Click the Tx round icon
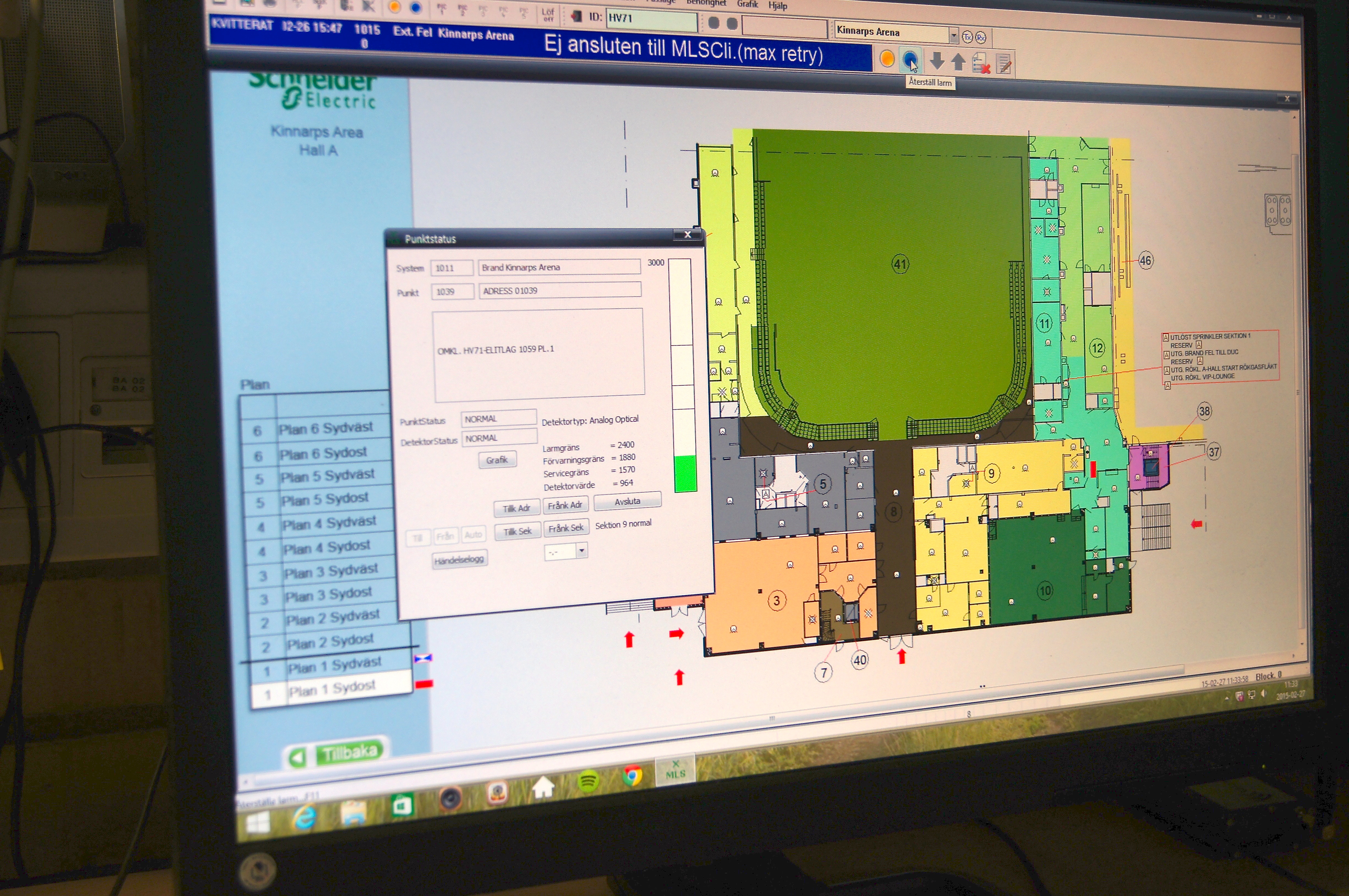The height and width of the screenshot is (896, 1349). point(967,37)
